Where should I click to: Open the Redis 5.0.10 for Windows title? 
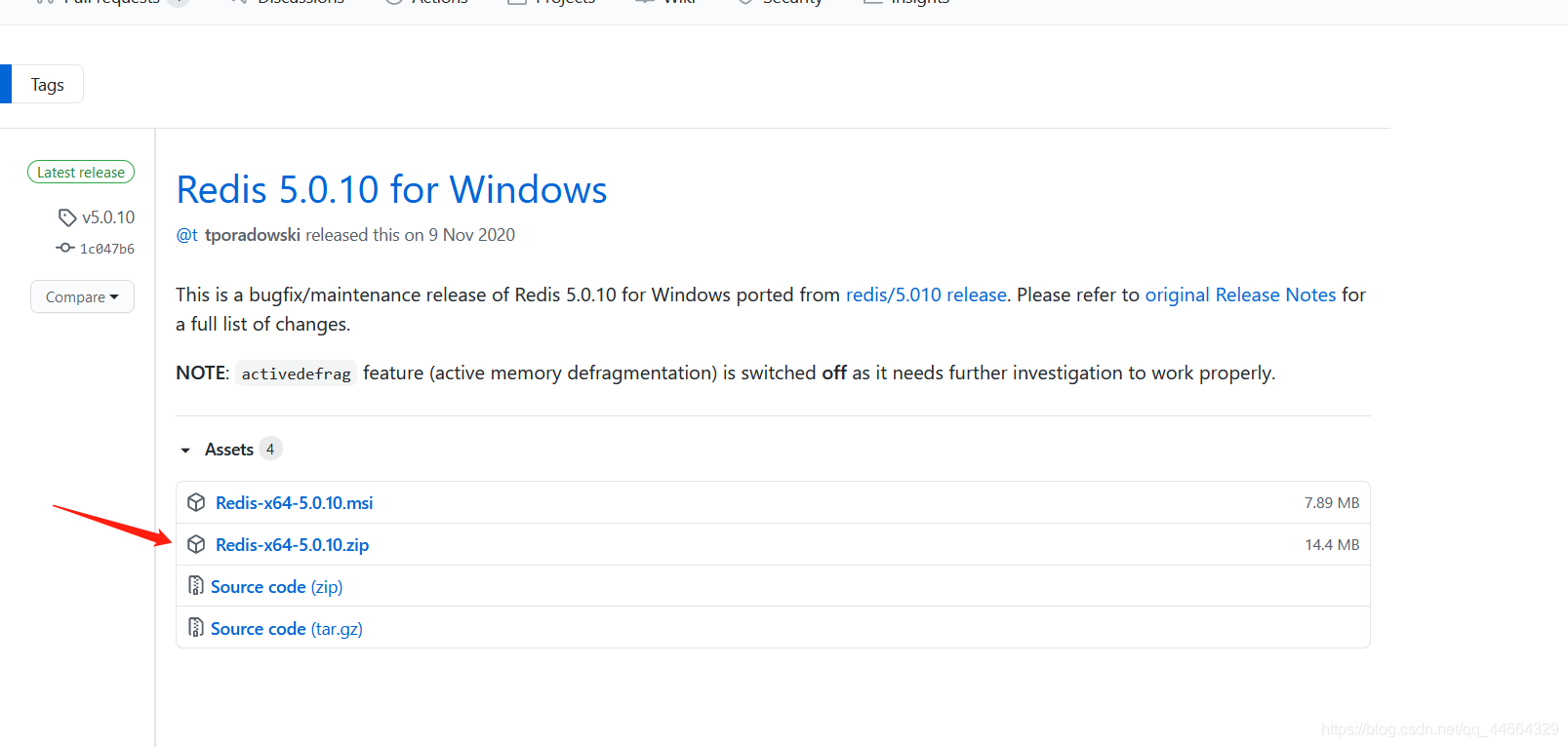click(x=391, y=189)
